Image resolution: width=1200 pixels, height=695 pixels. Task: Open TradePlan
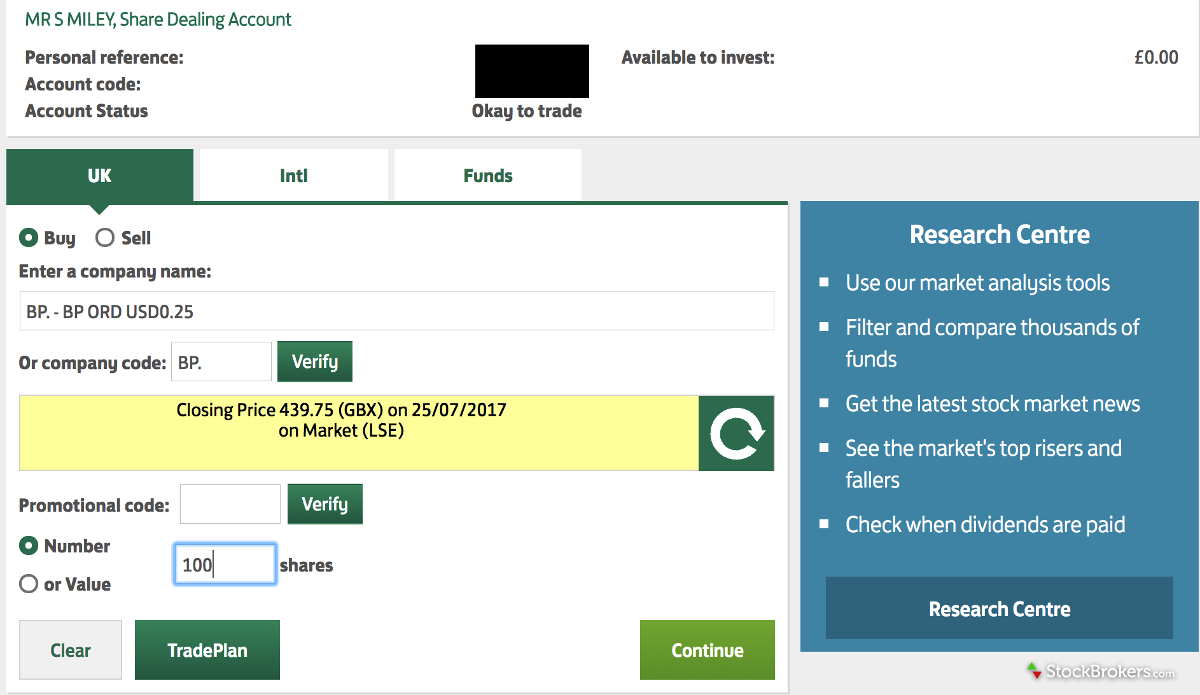[207, 650]
